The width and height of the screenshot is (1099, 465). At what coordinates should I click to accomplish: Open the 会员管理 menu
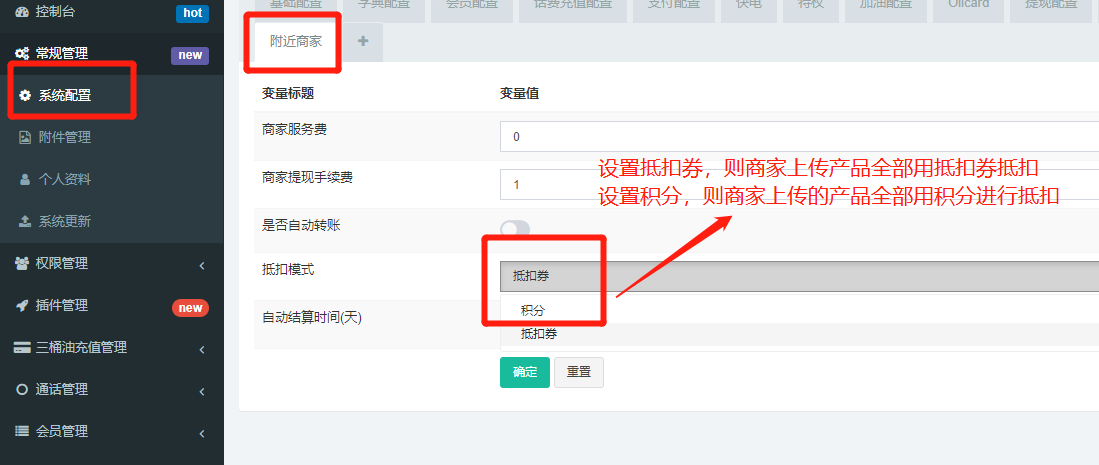(x=112, y=432)
